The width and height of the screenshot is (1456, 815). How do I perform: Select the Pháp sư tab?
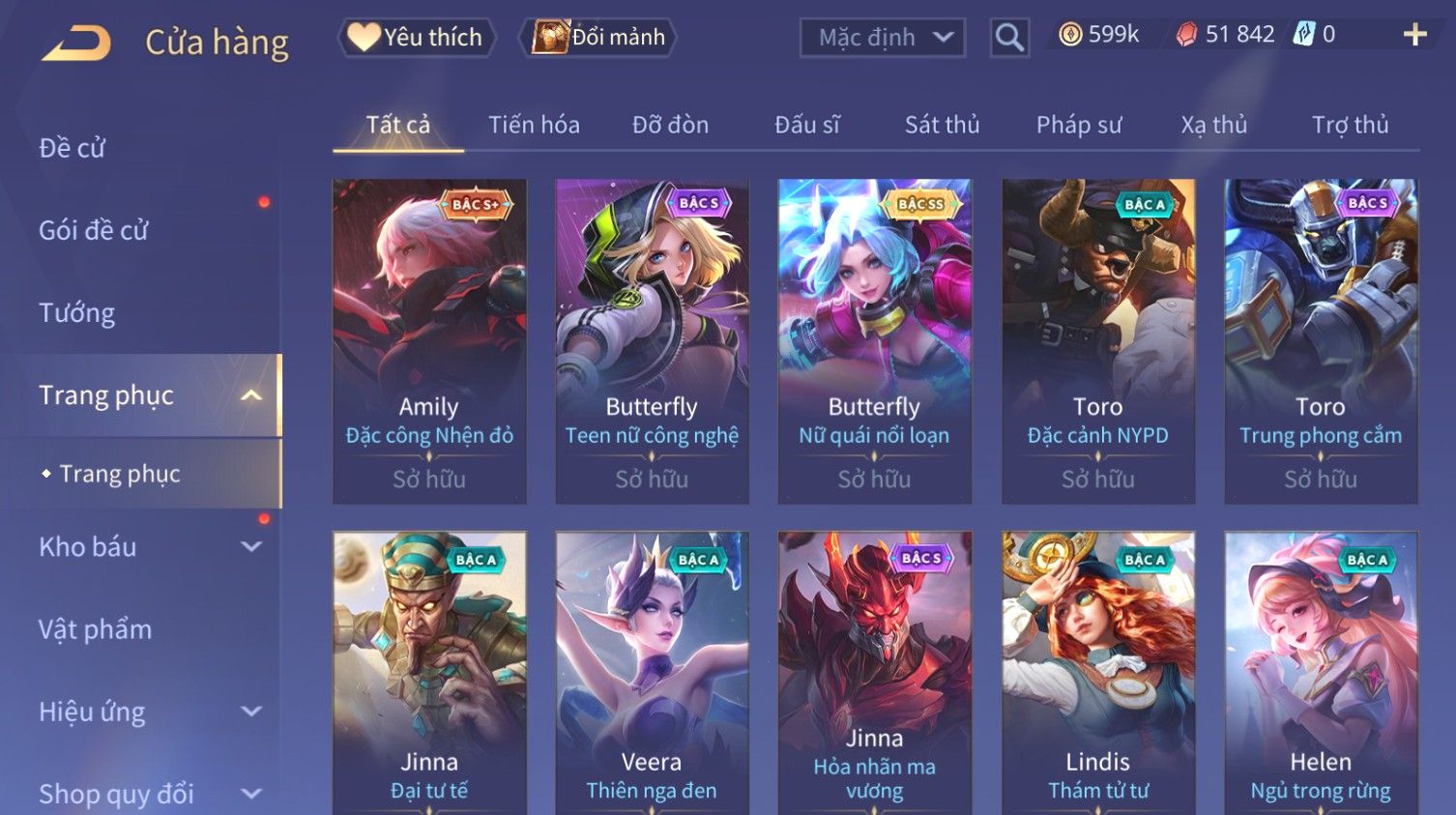pyautogui.click(x=1079, y=125)
